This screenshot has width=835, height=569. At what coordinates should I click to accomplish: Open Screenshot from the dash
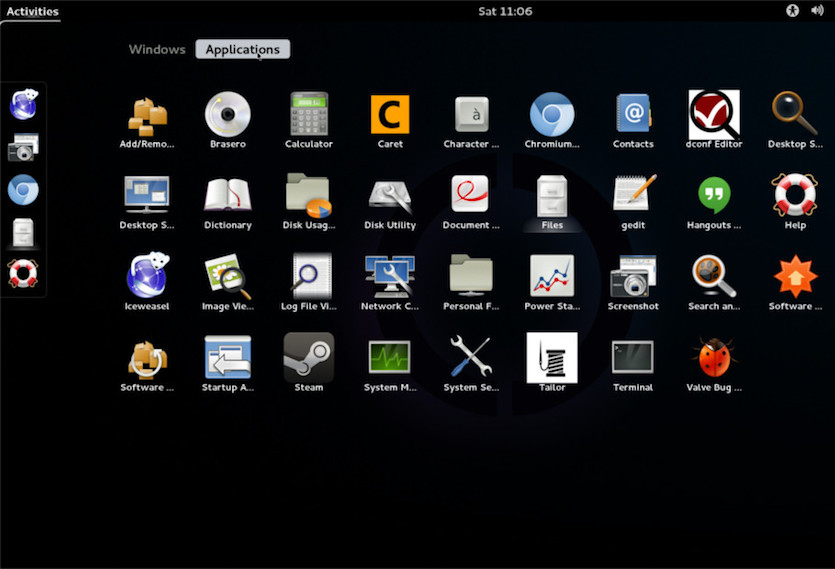pyautogui.click(x=23, y=147)
